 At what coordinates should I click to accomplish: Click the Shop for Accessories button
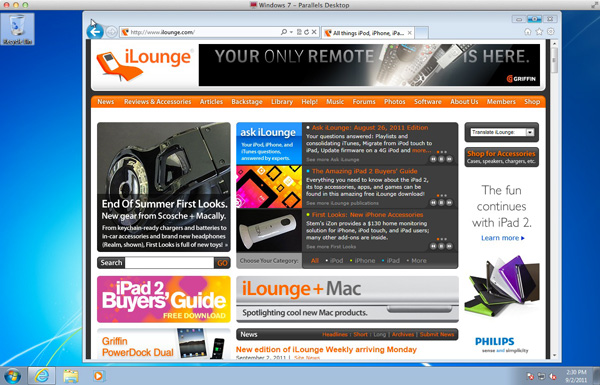[501, 157]
